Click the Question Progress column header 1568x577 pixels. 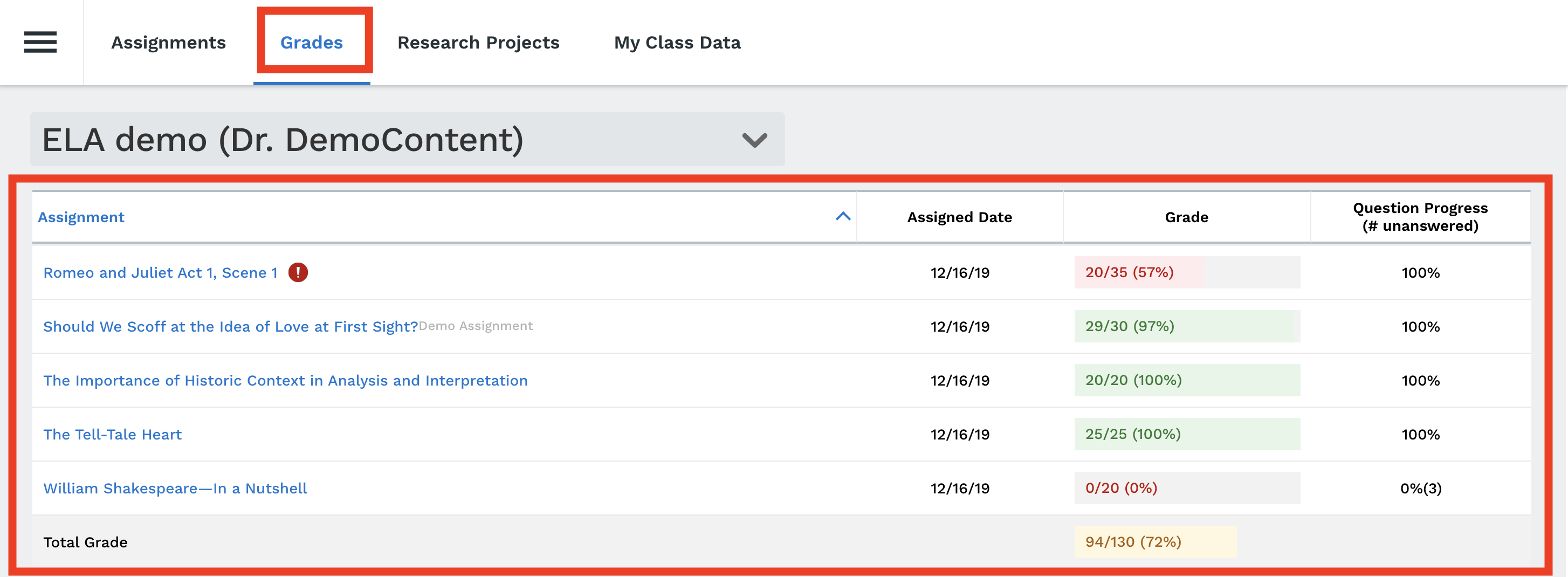(x=1420, y=217)
